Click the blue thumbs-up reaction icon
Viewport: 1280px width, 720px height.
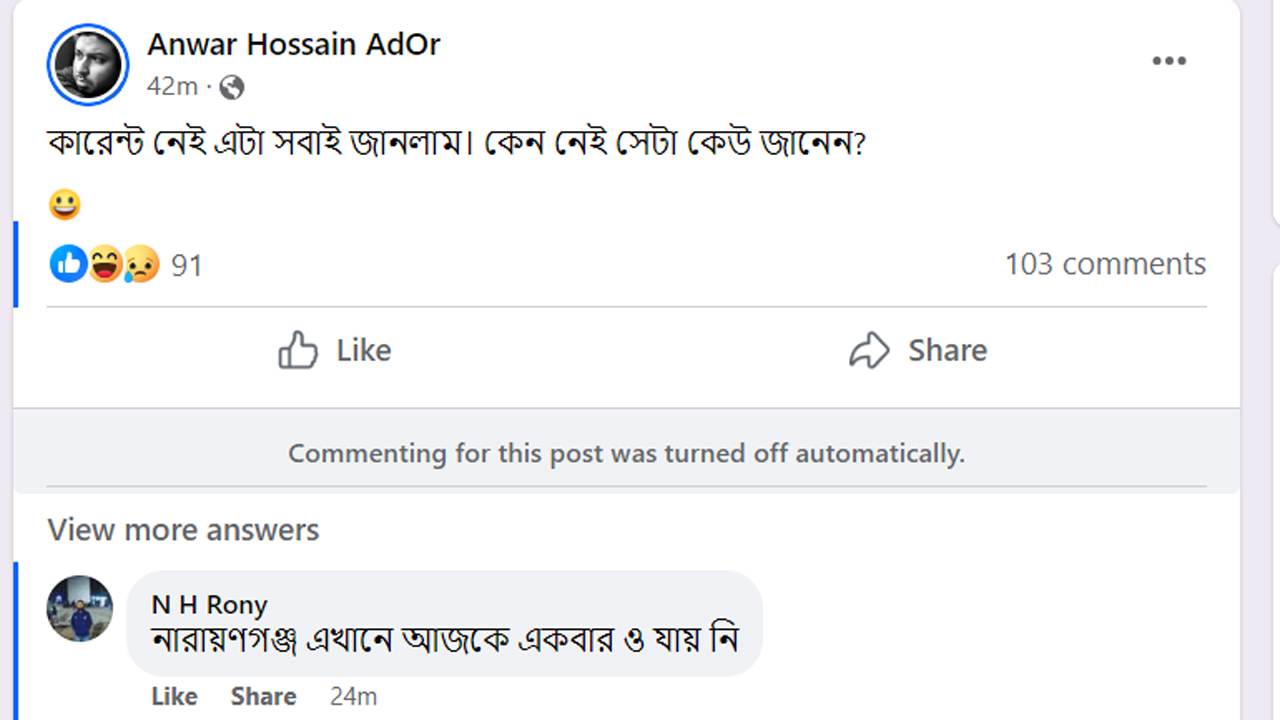coord(68,264)
